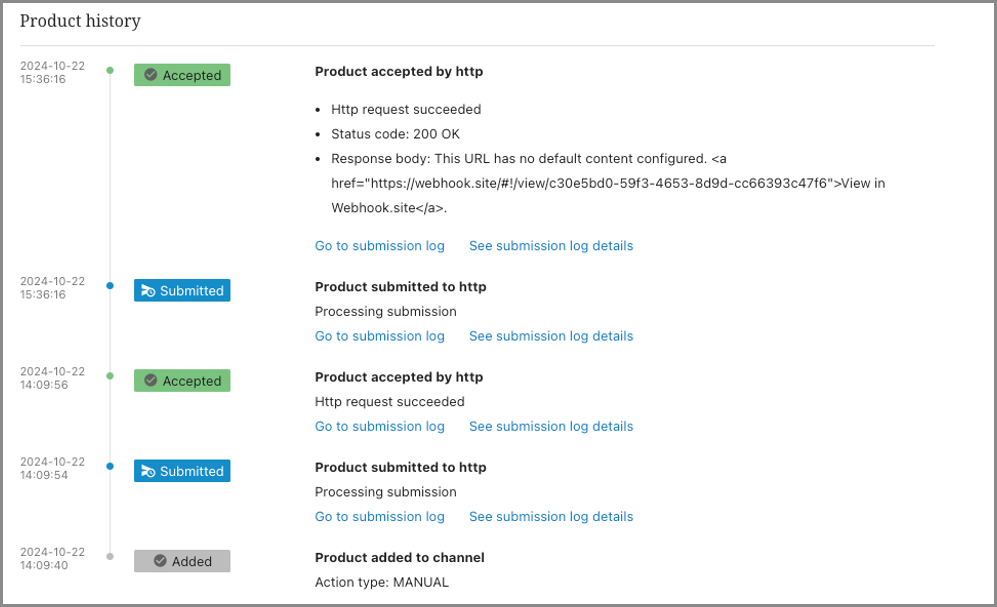Click the send icon in the 15:36:16 Submitted badge
This screenshot has height=607, width=997.
148,291
